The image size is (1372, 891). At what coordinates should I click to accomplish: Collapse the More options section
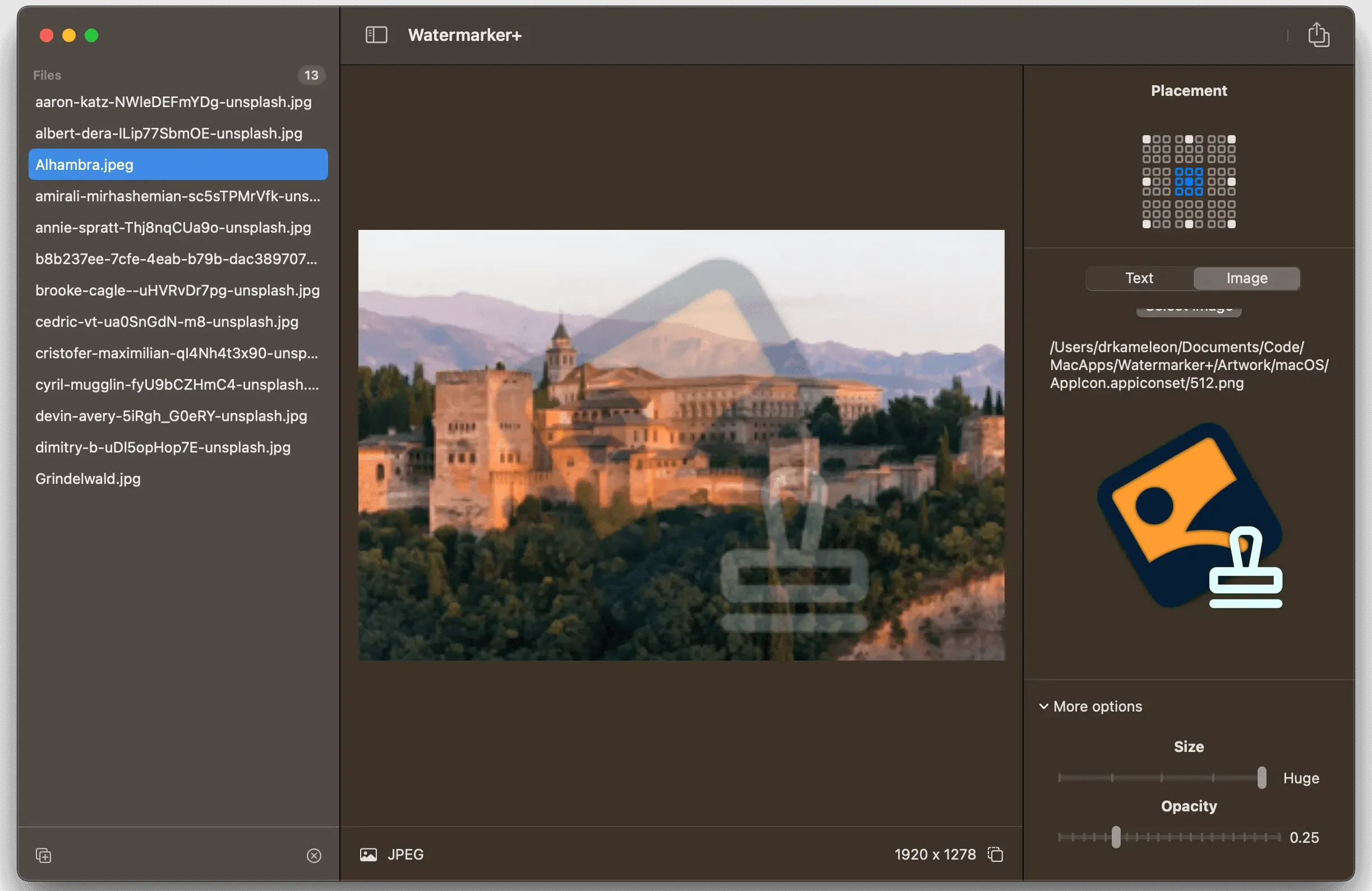pos(1043,707)
